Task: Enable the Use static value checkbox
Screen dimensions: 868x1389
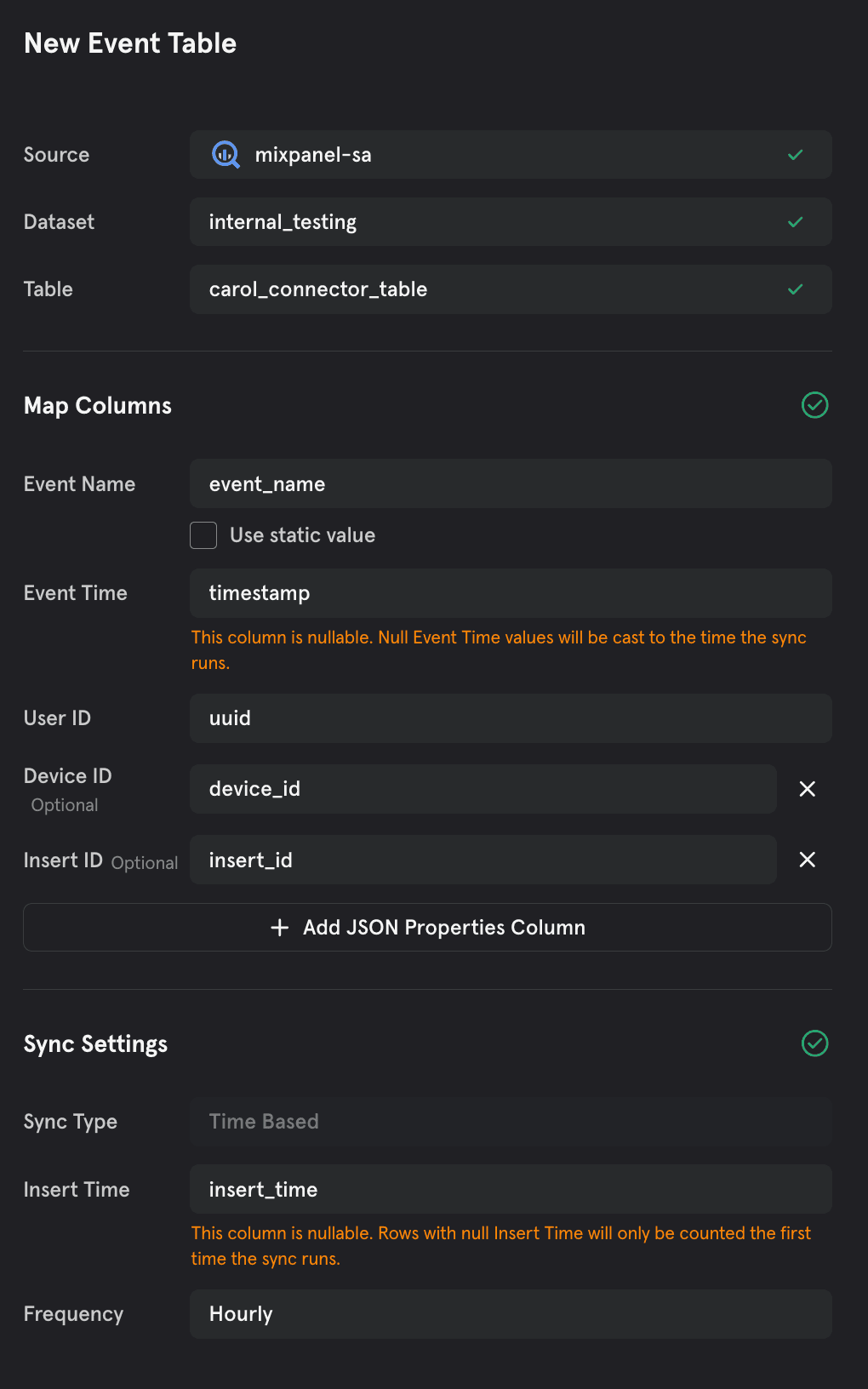Action: [x=203, y=535]
